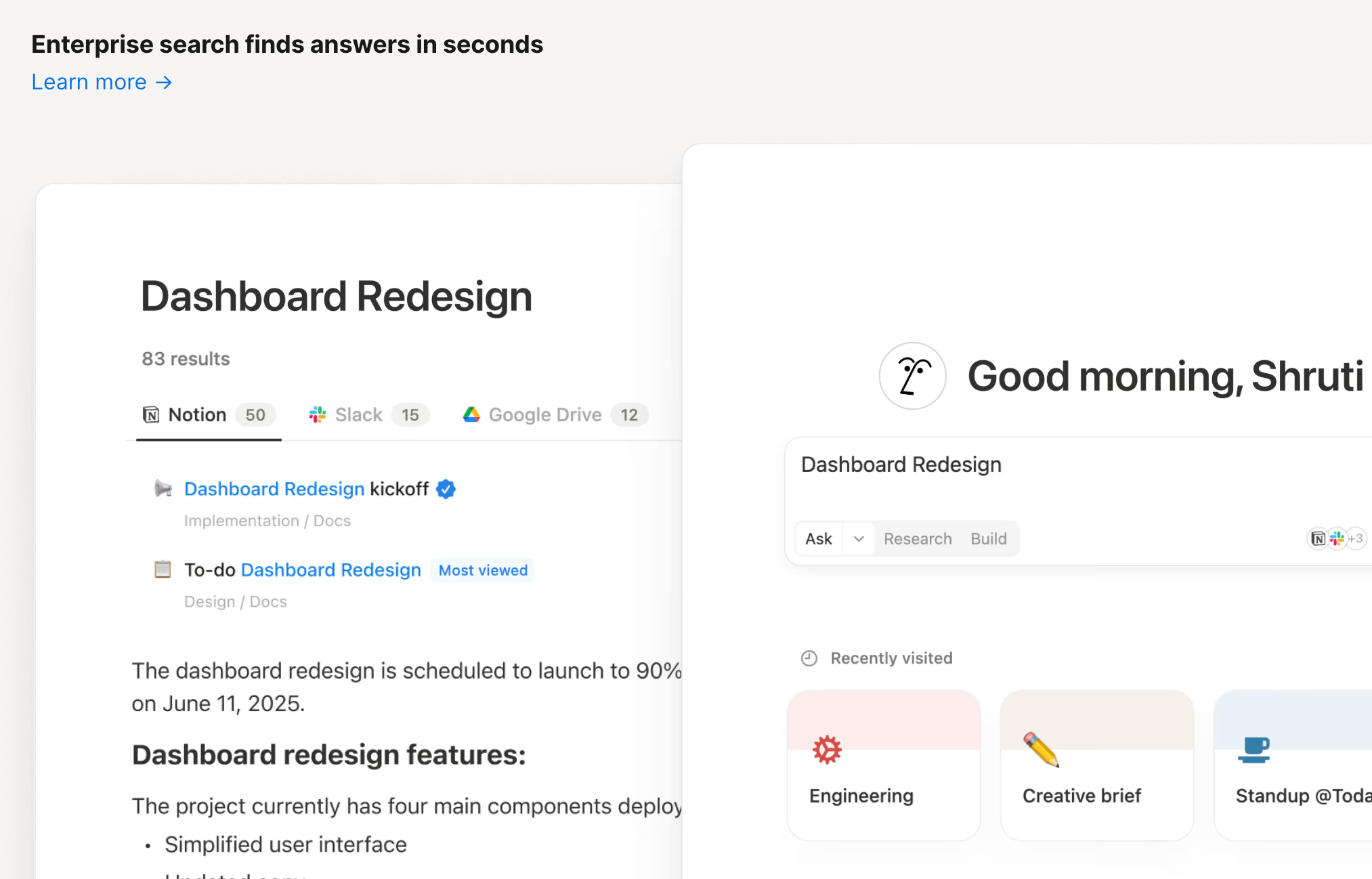Click the connected sources +3 icons
This screenshot has width=1372, height=879.
pos(1337,538)
